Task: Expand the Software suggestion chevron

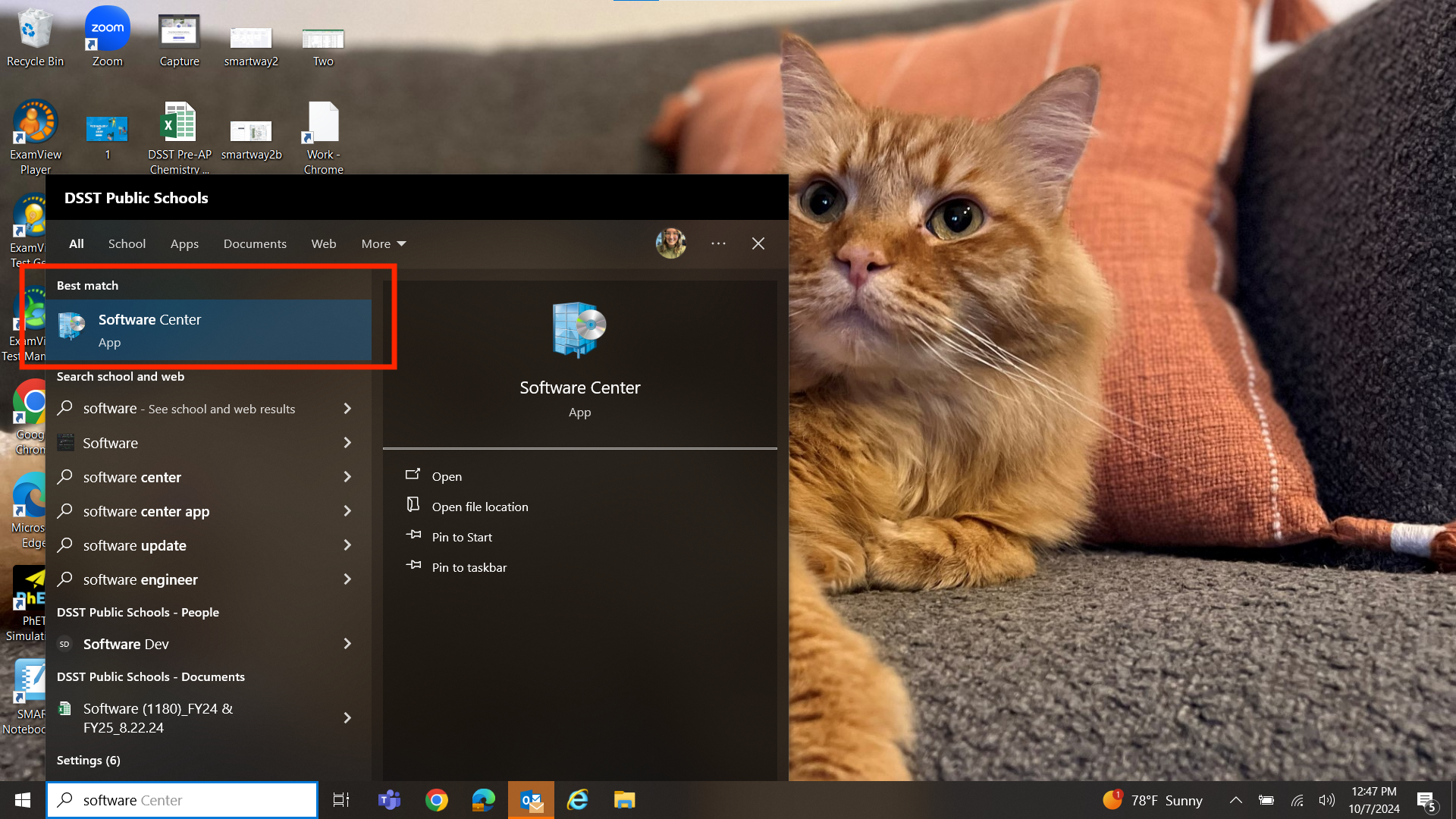Action: (347, 443)
